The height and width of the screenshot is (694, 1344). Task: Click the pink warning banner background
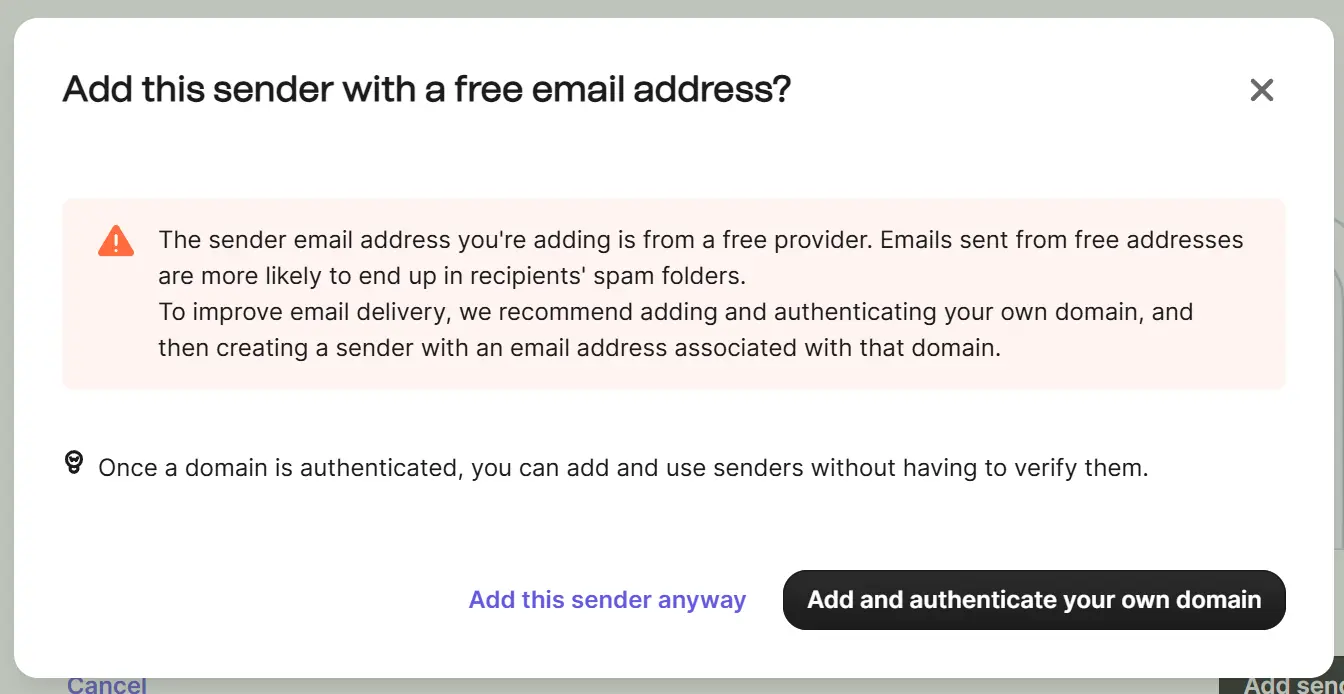[x=674, y=294]
